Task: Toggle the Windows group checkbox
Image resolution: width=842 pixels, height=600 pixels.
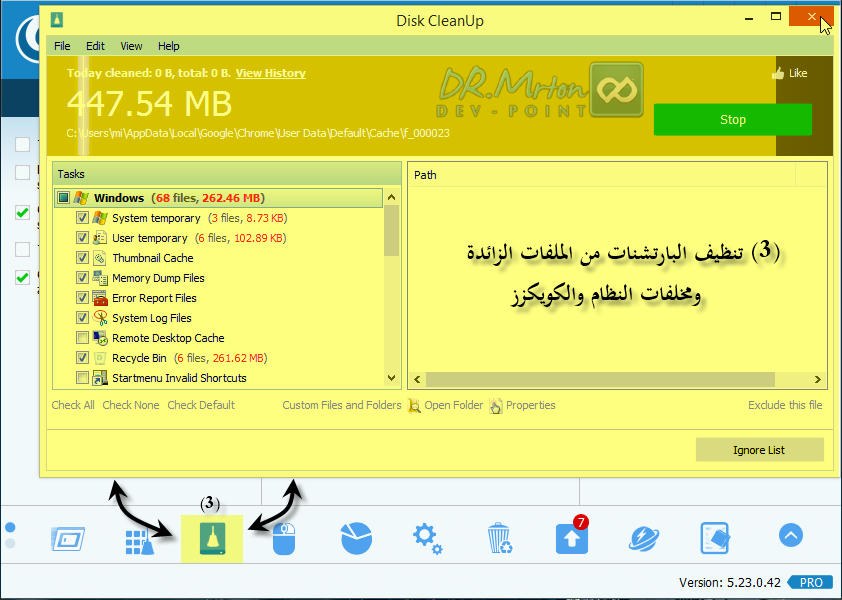Action: (x=63, y=198)
